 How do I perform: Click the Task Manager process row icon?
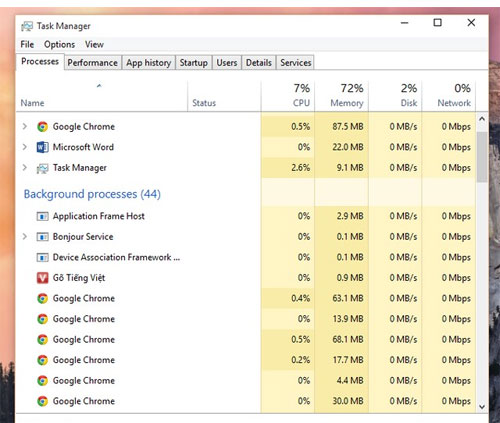click(x=42, y=168)
